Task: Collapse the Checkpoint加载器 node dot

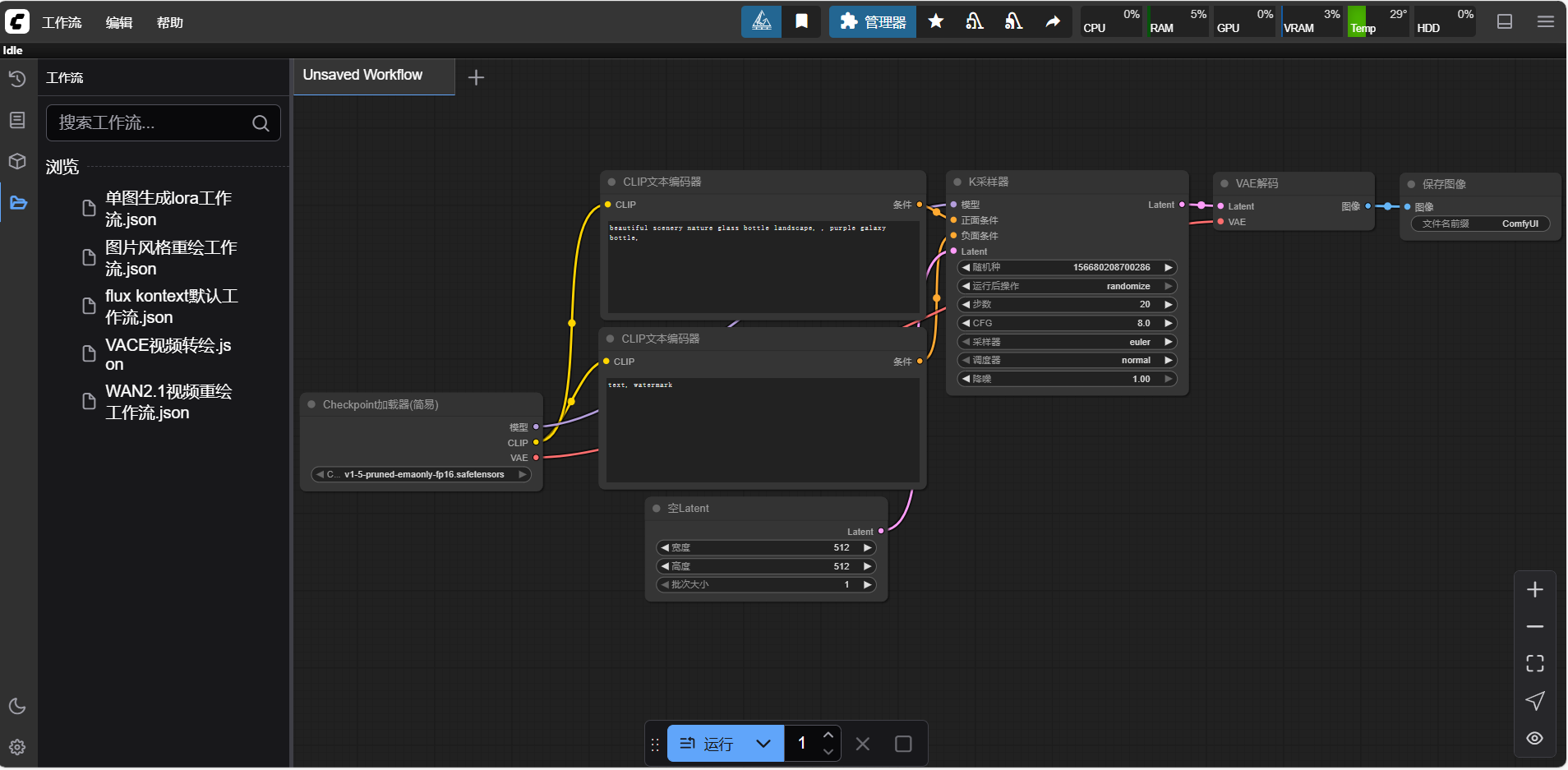Action: [311, 404]
